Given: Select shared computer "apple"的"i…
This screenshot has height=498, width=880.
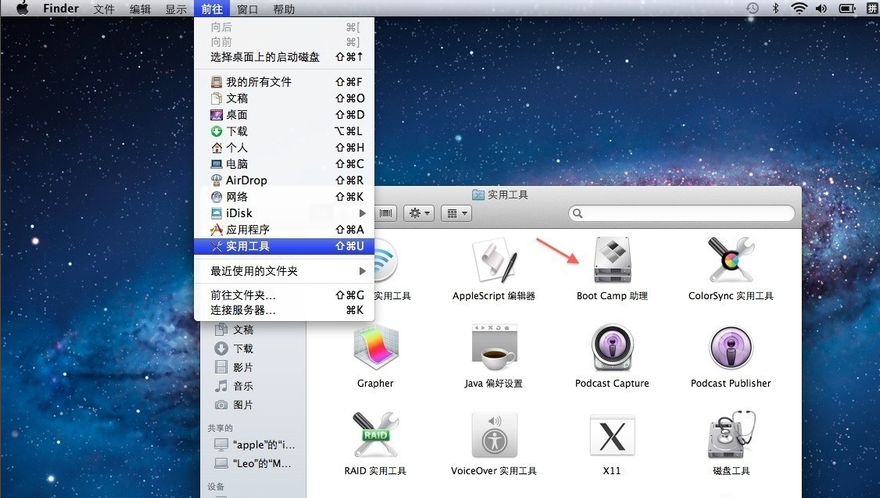Looking at the screenshot, I should click(253, 445).
